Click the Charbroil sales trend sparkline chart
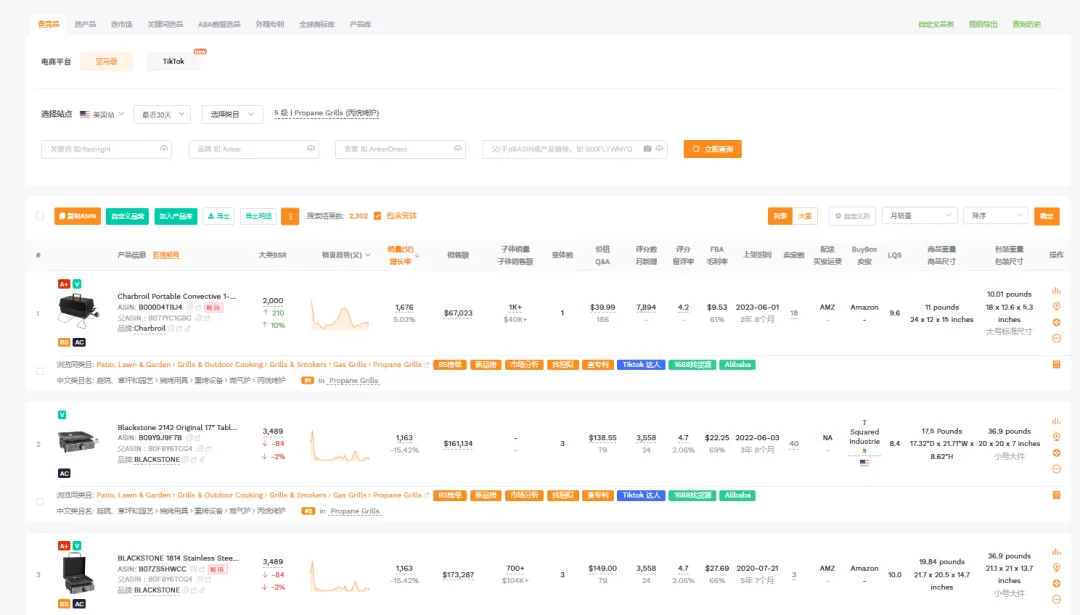Image resolution: width=1080 pixels, height=615 pixels. pyautogui.click(x=340, y=314)
